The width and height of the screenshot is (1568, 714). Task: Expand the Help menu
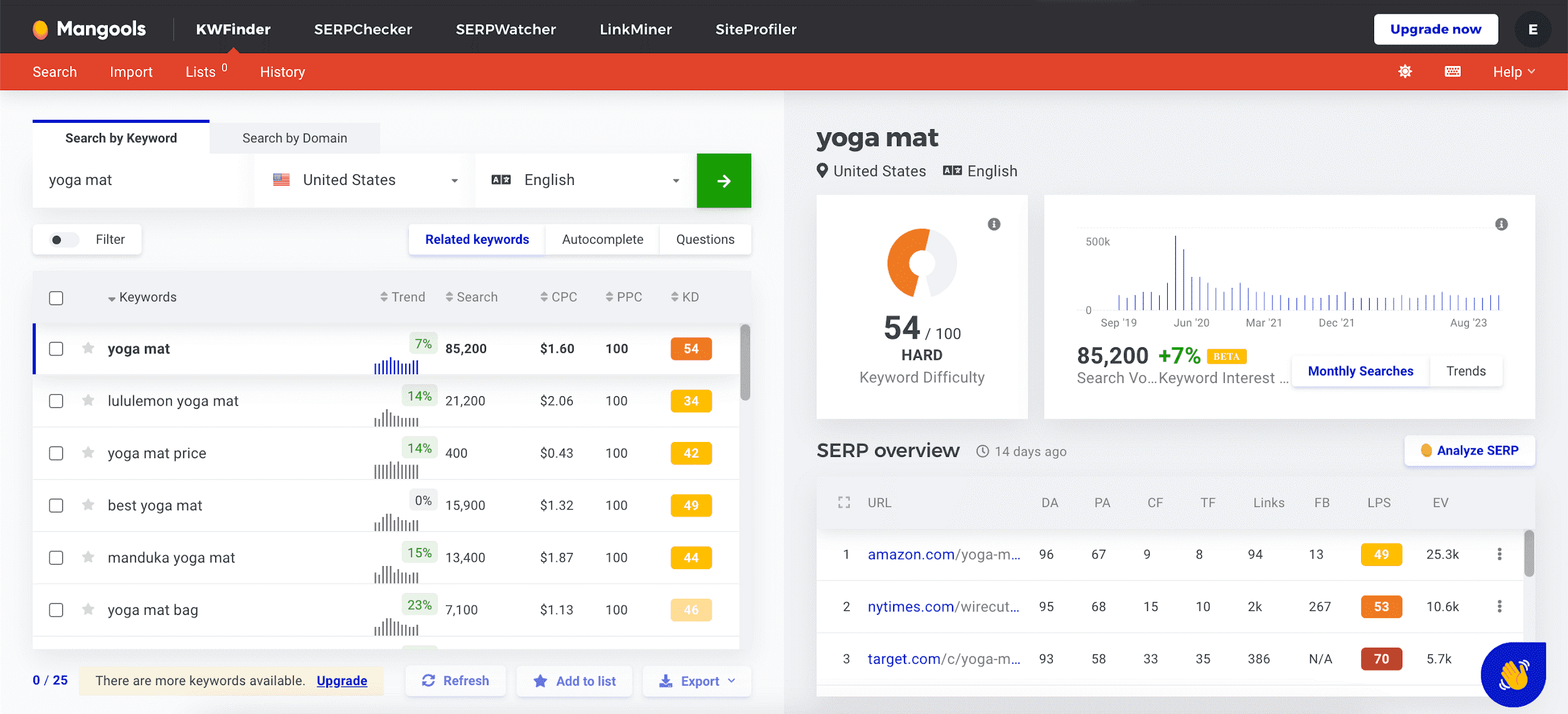tap(1513, 71)
